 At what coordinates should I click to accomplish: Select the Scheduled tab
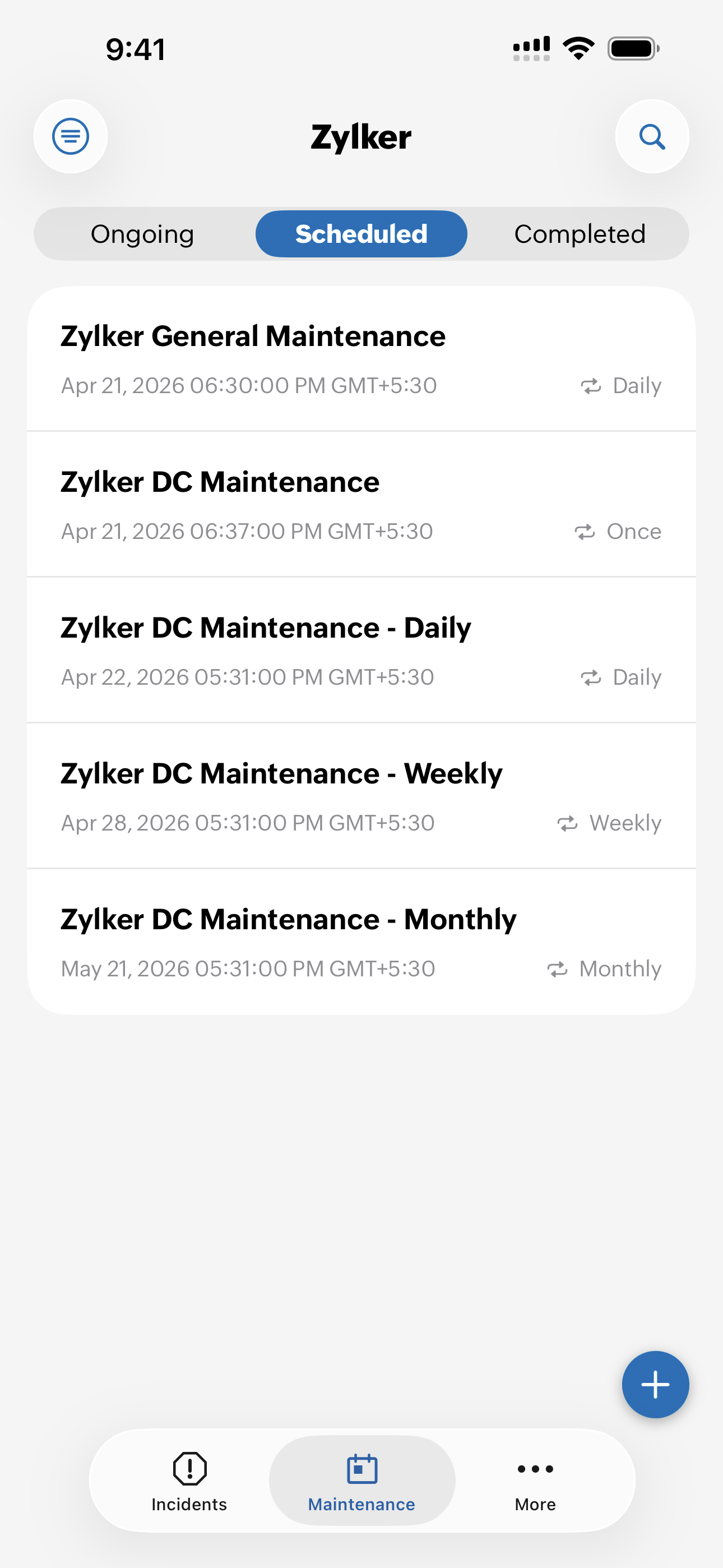tap(361, 234)
